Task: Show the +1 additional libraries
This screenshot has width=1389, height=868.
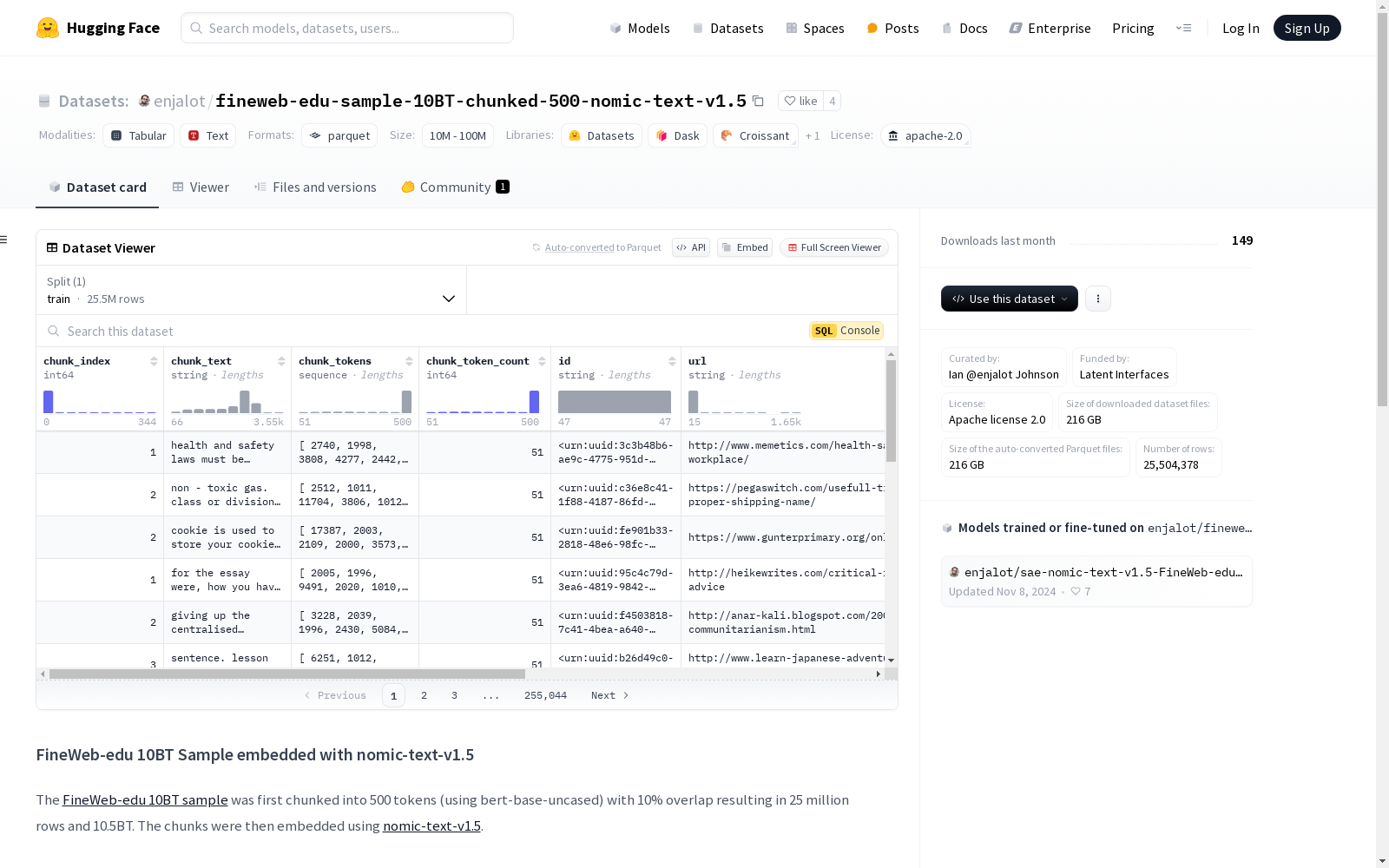Action: coord(813,135)
